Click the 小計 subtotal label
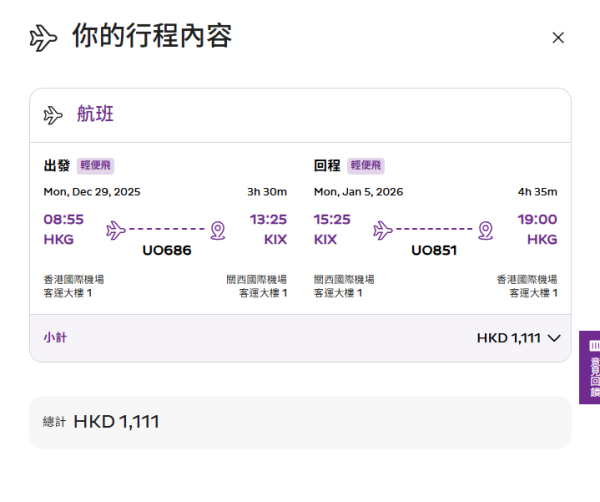 [x=55, y=337]
